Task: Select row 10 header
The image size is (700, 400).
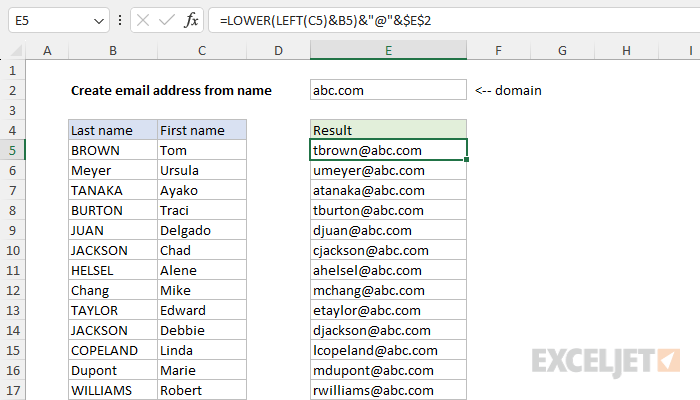Action: (12, 250)
